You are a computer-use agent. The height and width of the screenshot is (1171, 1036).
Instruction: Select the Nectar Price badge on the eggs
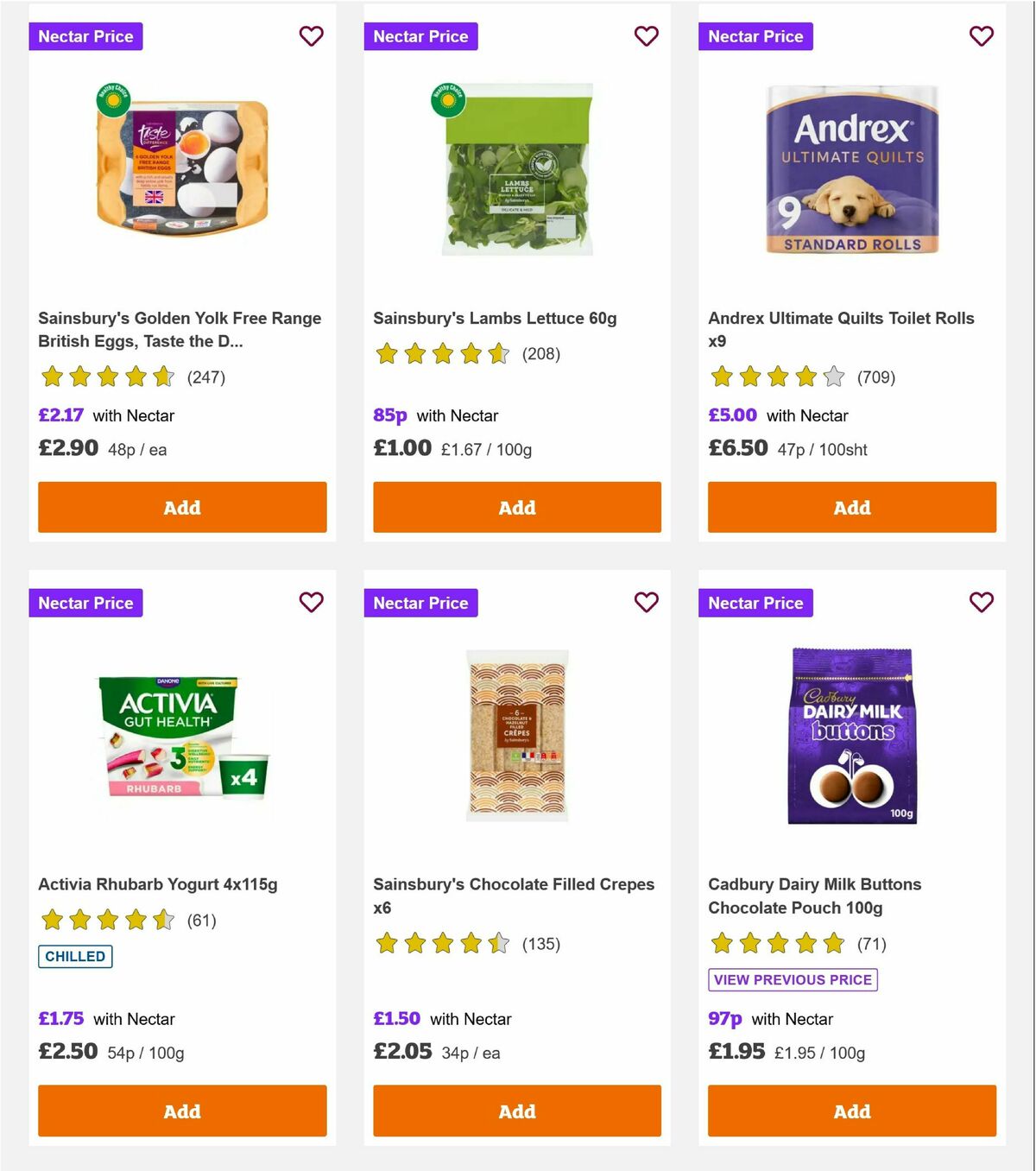pos(85,36)
